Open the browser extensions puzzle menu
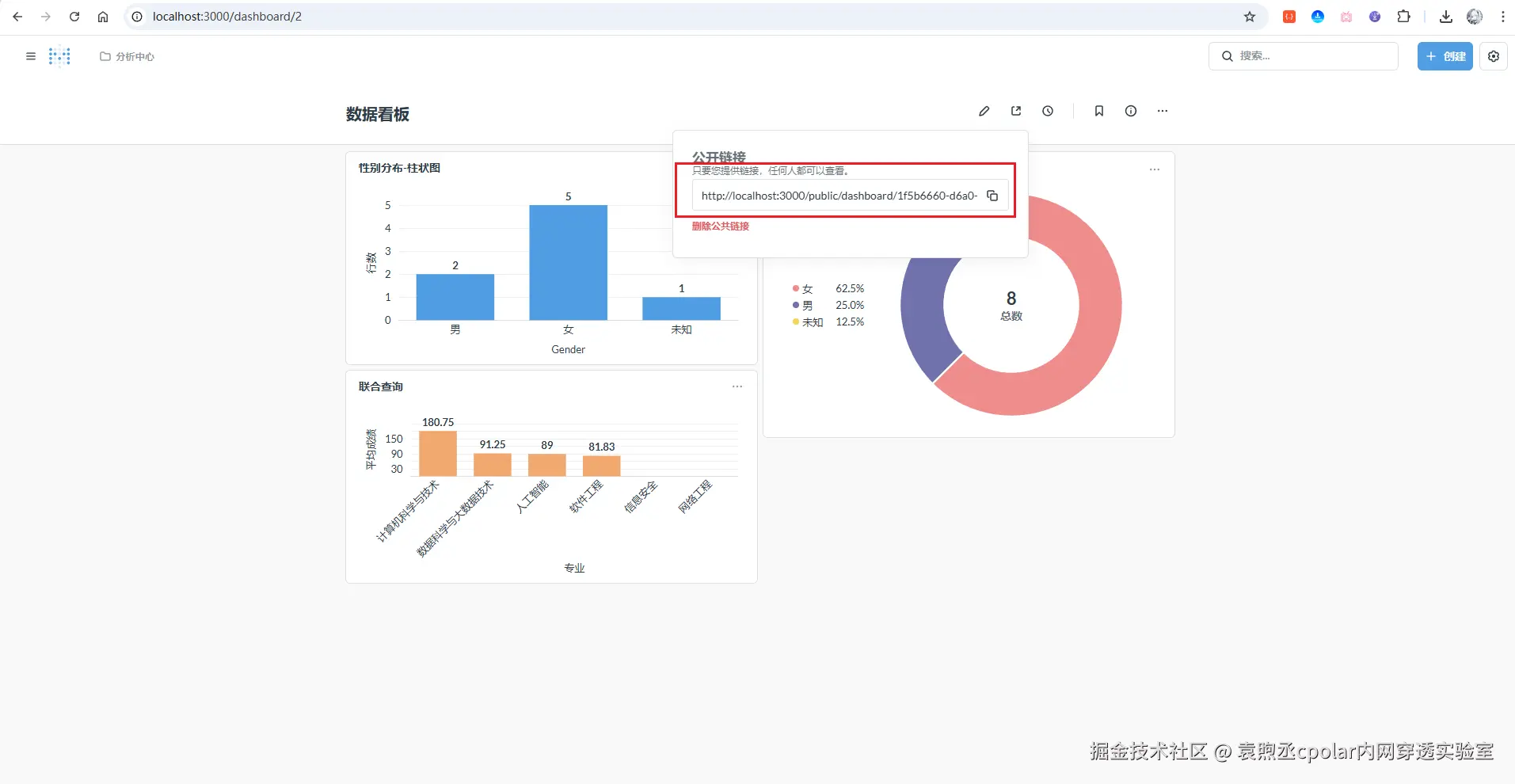Image resolution: width=1515 pixels, height=784 pixels. point(1403,17)
